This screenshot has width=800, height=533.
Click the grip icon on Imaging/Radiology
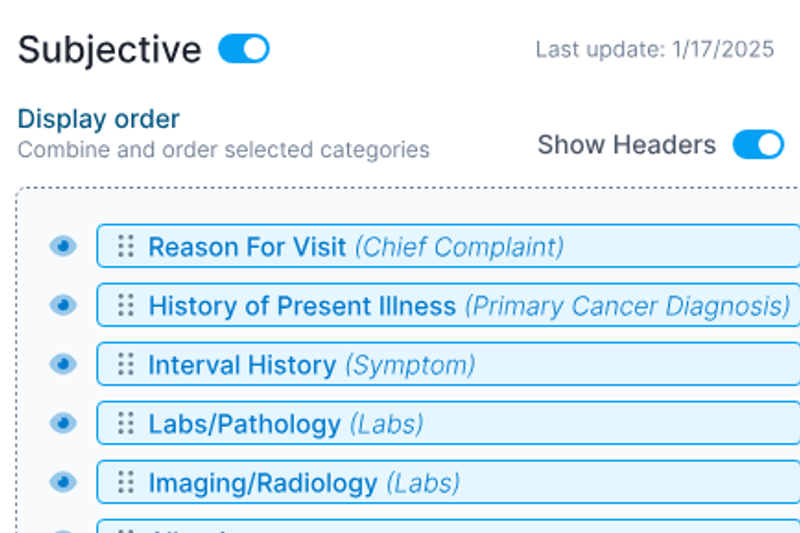pos(126,482)
